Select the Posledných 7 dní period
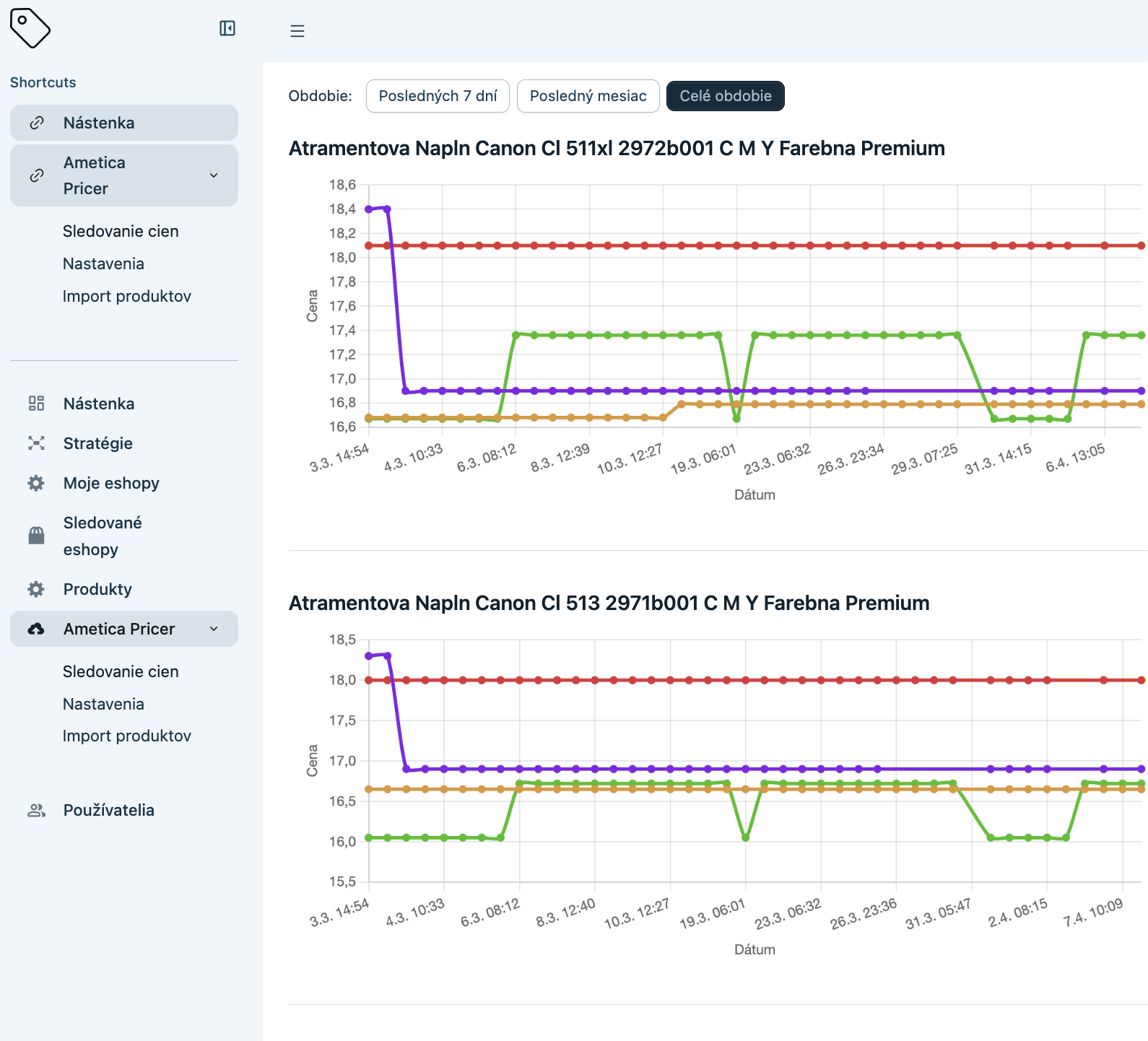This screenshot has width=1148, height=1041. tap(438, 96)
